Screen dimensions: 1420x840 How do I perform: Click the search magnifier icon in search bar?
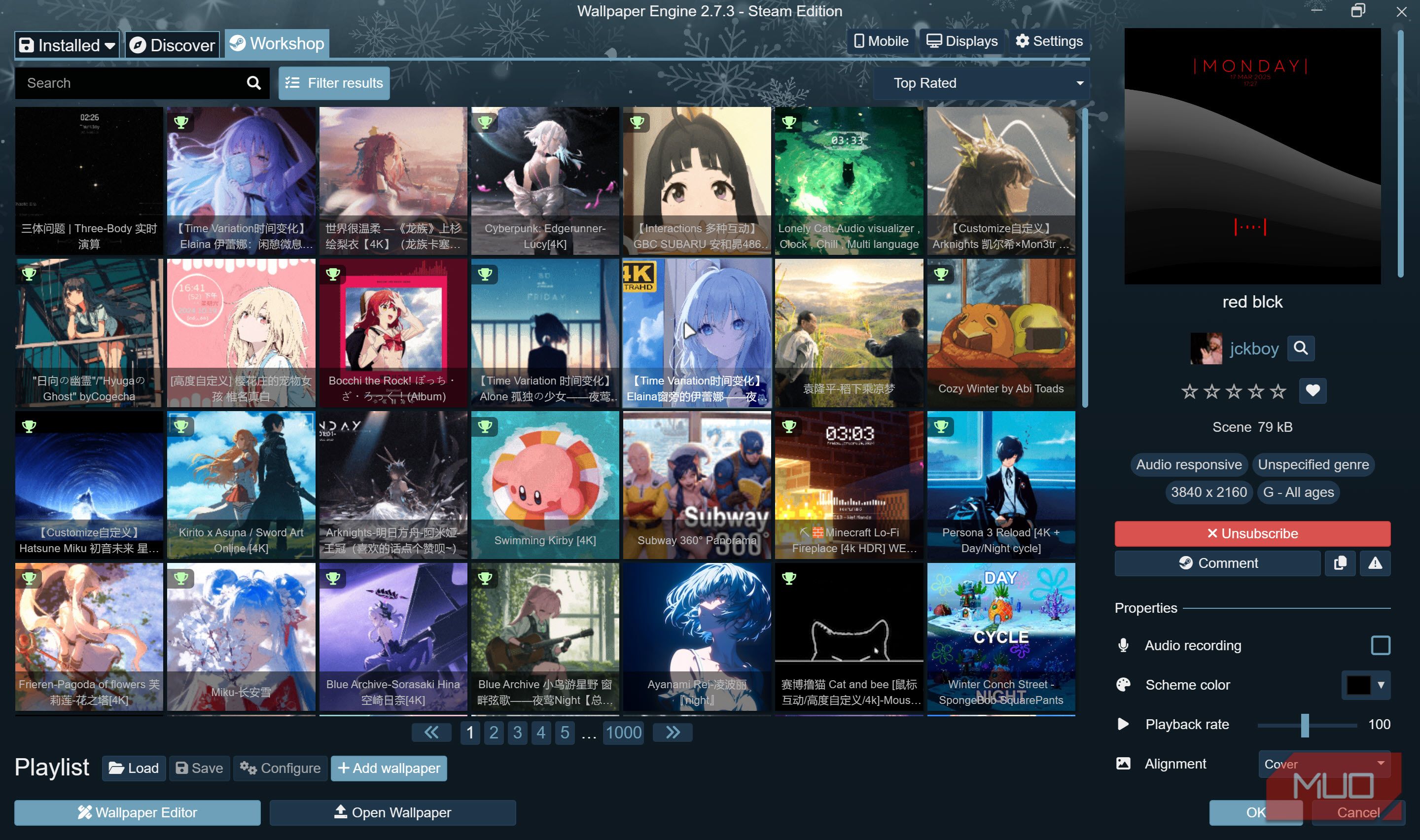point(253,83)
